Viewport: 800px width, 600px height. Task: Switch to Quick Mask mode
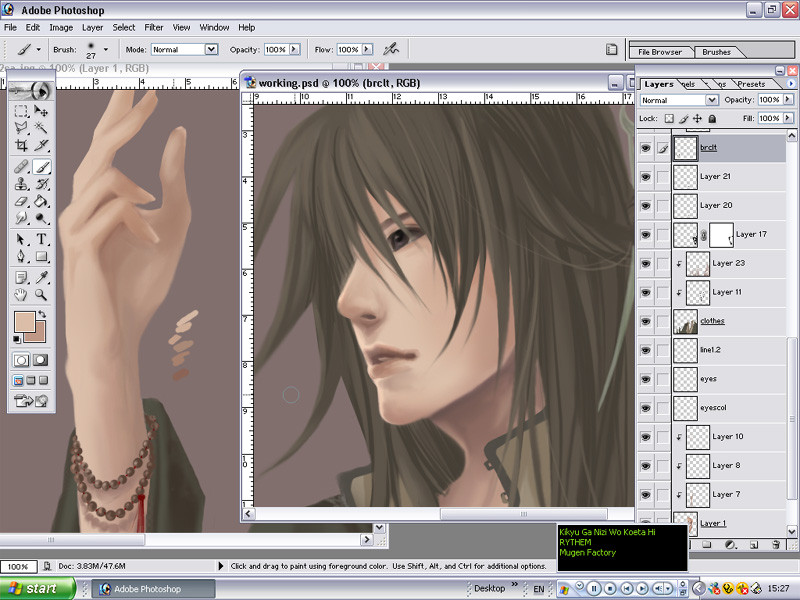[40, 360]
